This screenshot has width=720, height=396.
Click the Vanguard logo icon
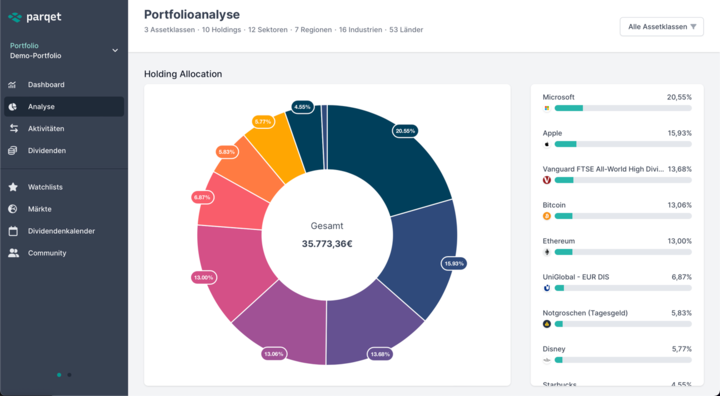click(547, 180)
